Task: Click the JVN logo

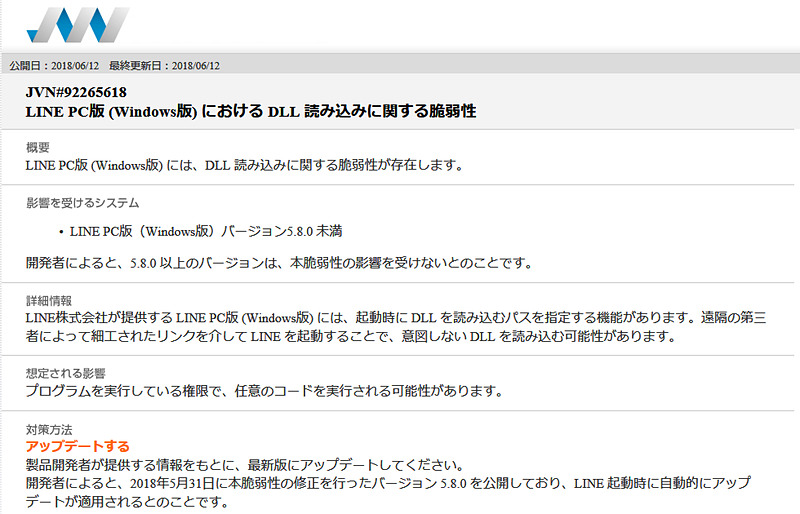Action: click(78, 25)
